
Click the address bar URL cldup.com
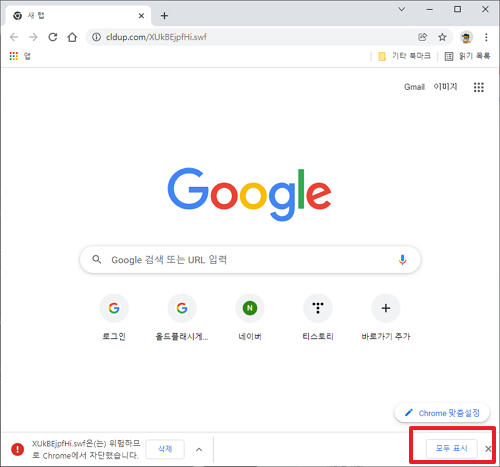(156, 37)
